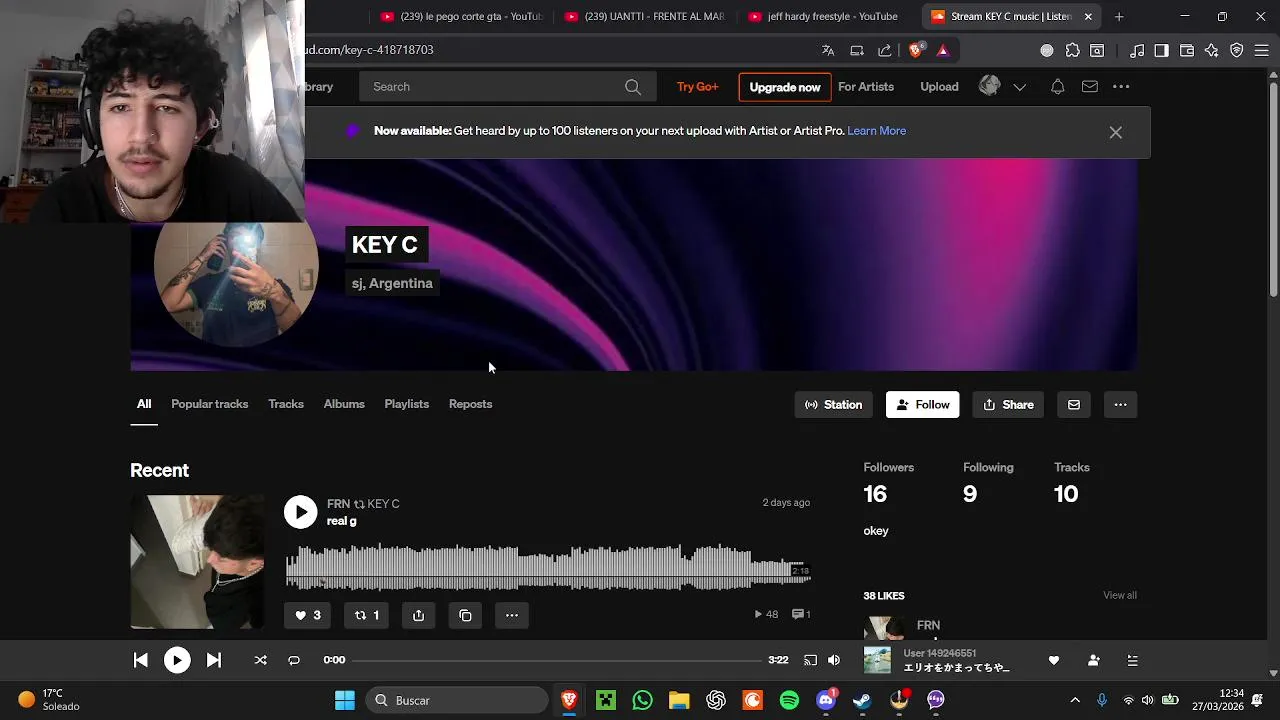Screen dimensions: 1280x720
Task: Click the Learn More link in banner
Action: [876, 131]
